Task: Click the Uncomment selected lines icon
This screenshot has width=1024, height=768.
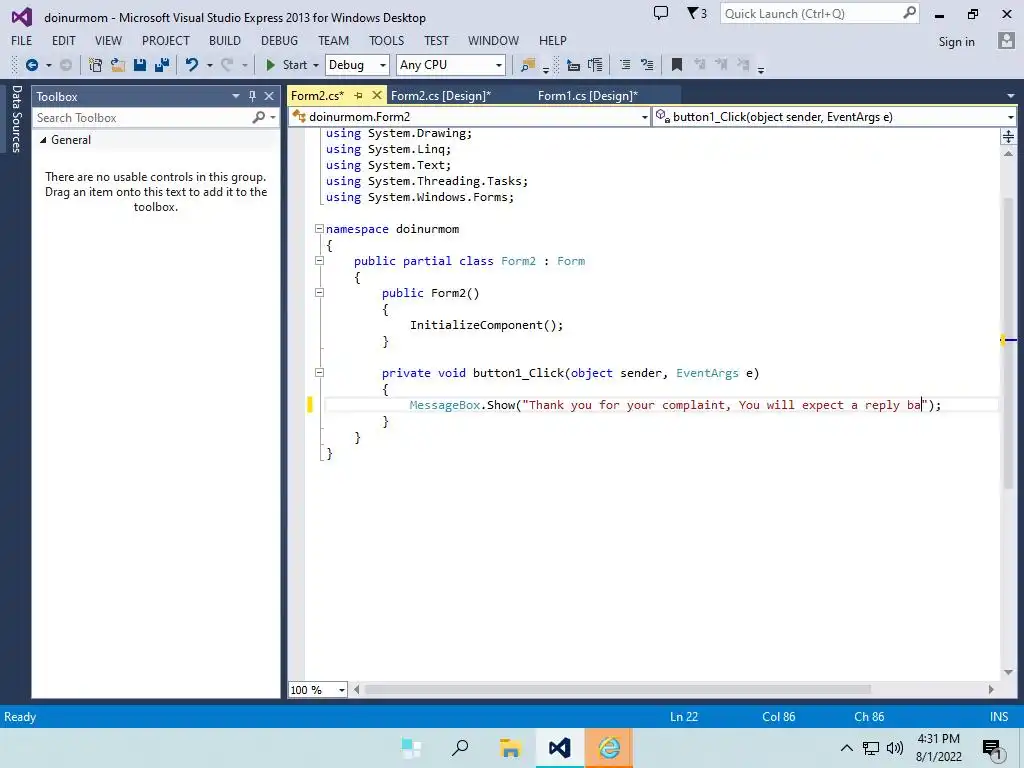Action: (647, 65)
